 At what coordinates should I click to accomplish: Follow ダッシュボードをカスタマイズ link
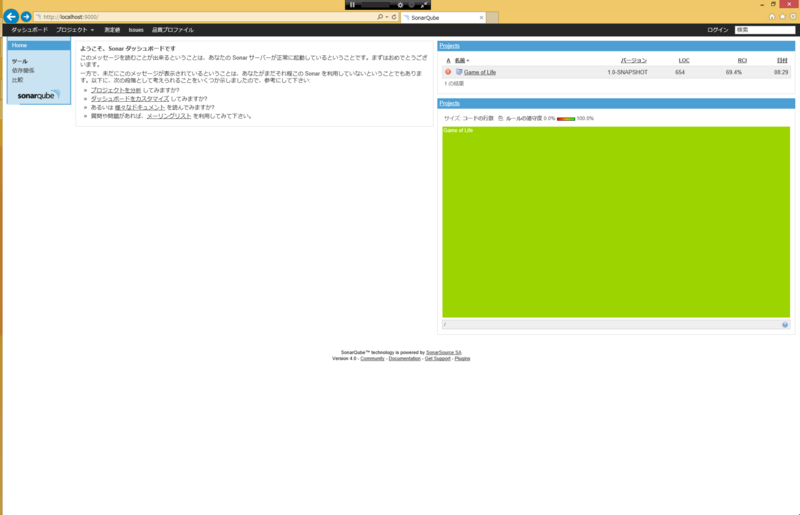130,99
